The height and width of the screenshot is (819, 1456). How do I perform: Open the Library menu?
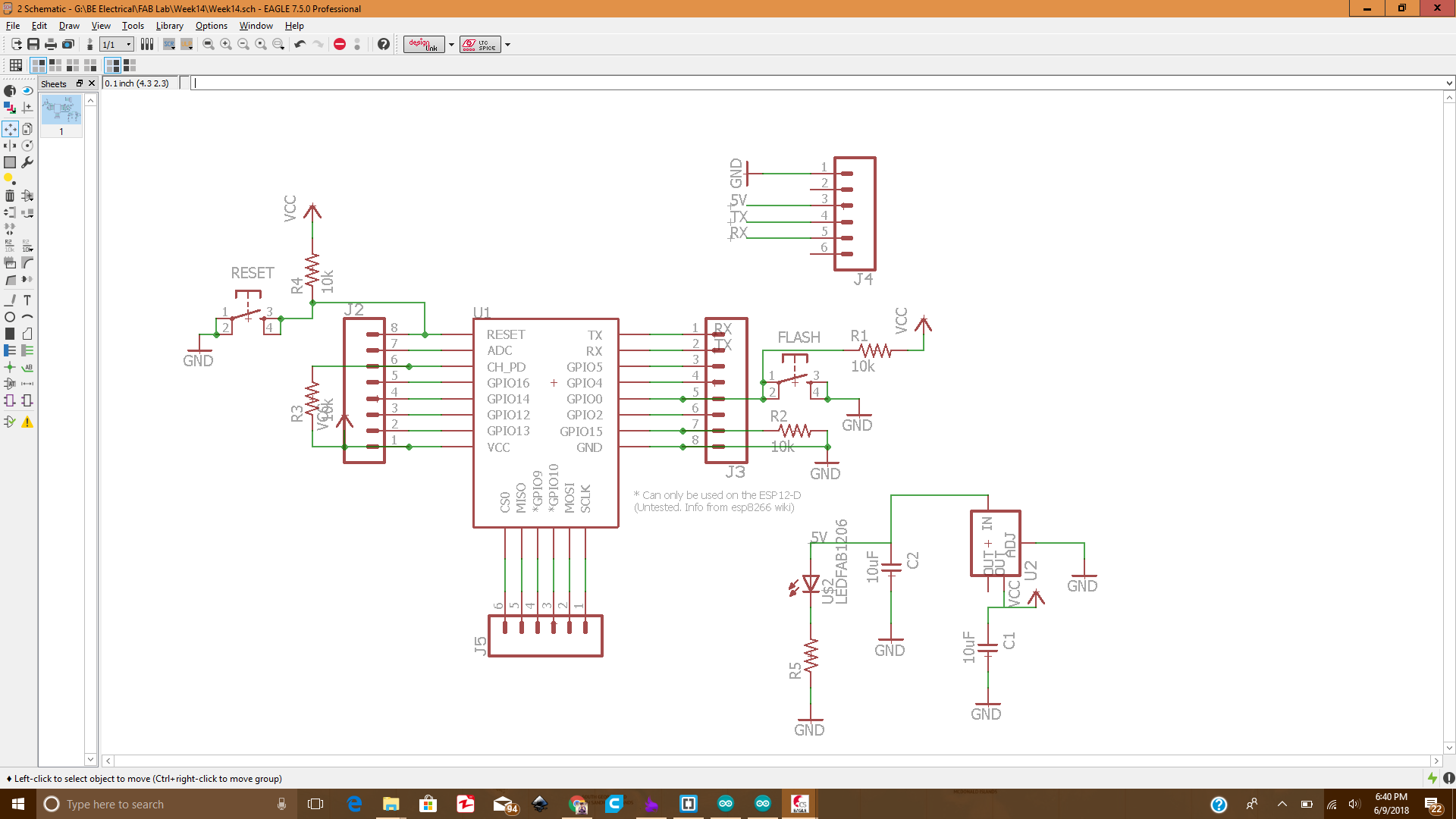169,26
